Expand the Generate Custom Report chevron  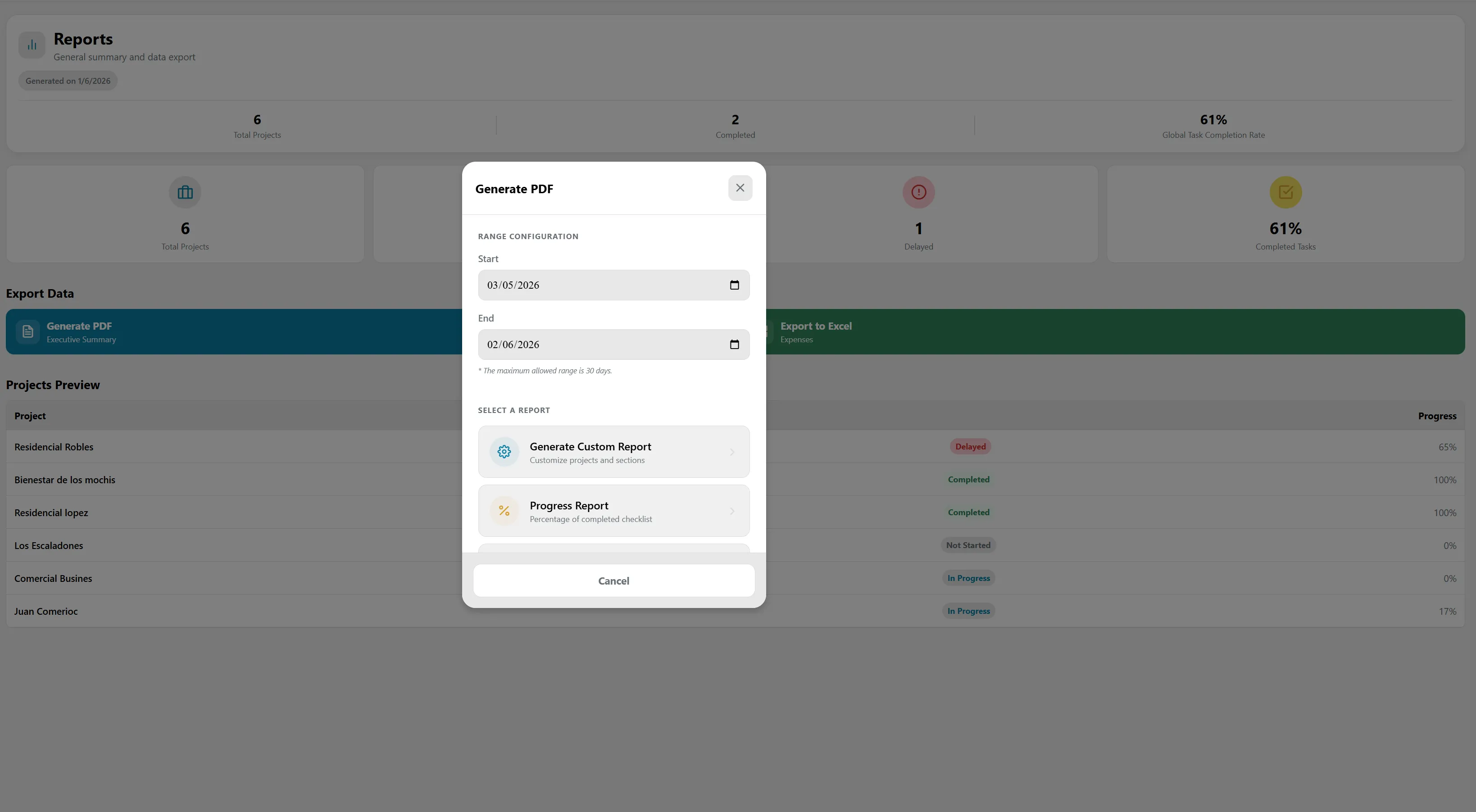tap(732, 452)
